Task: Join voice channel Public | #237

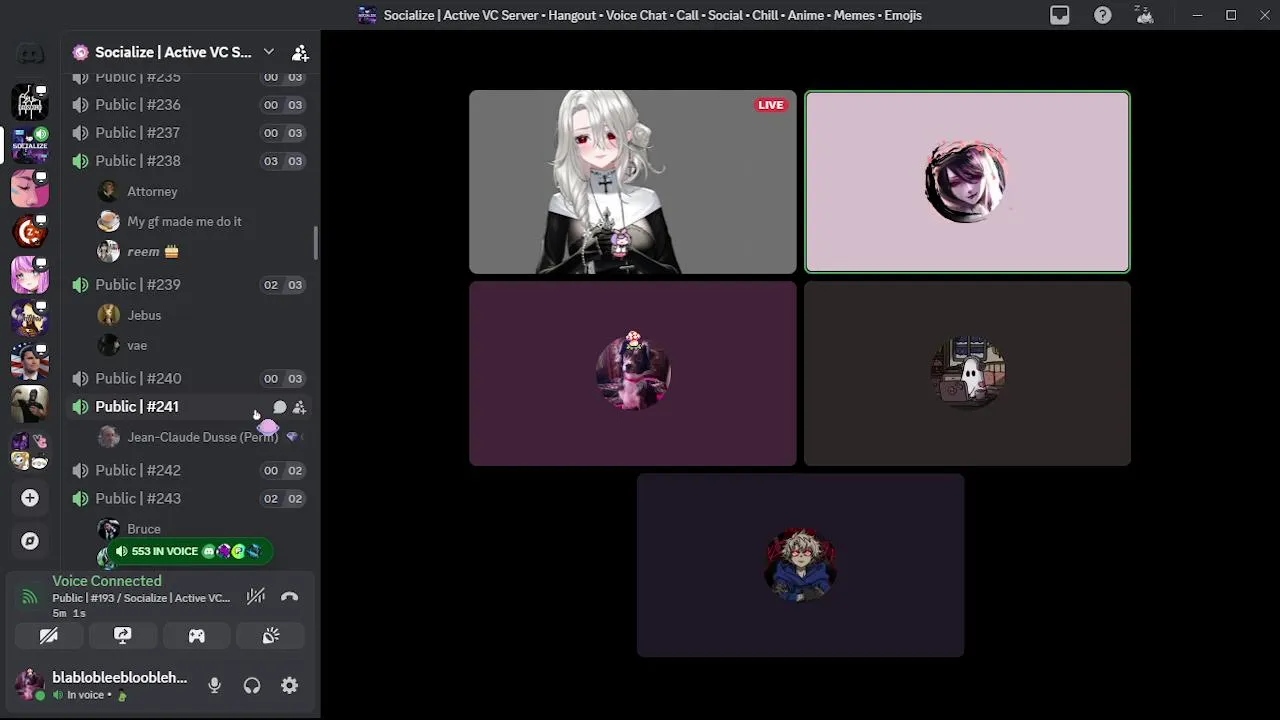Action: click(x=189, y=133)
